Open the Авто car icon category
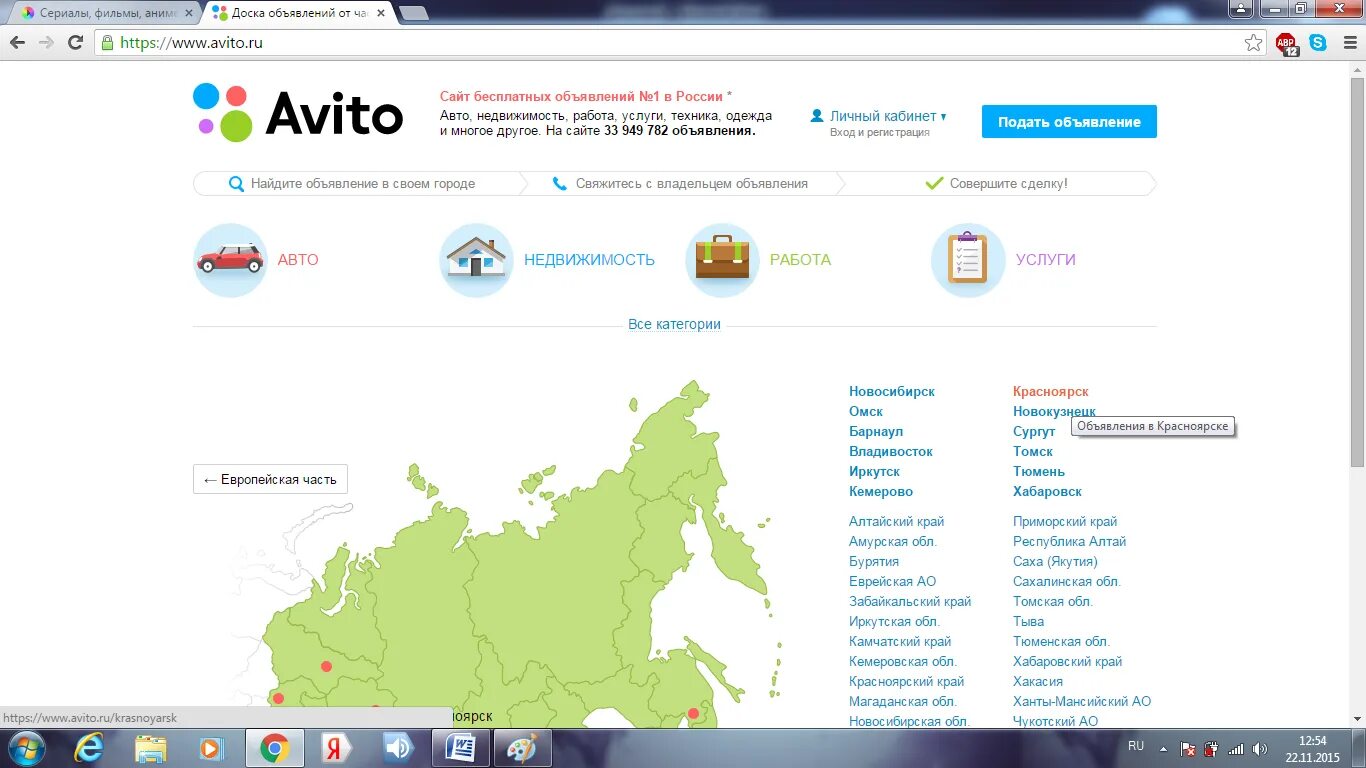1366x768 pixels. (230, 260)
